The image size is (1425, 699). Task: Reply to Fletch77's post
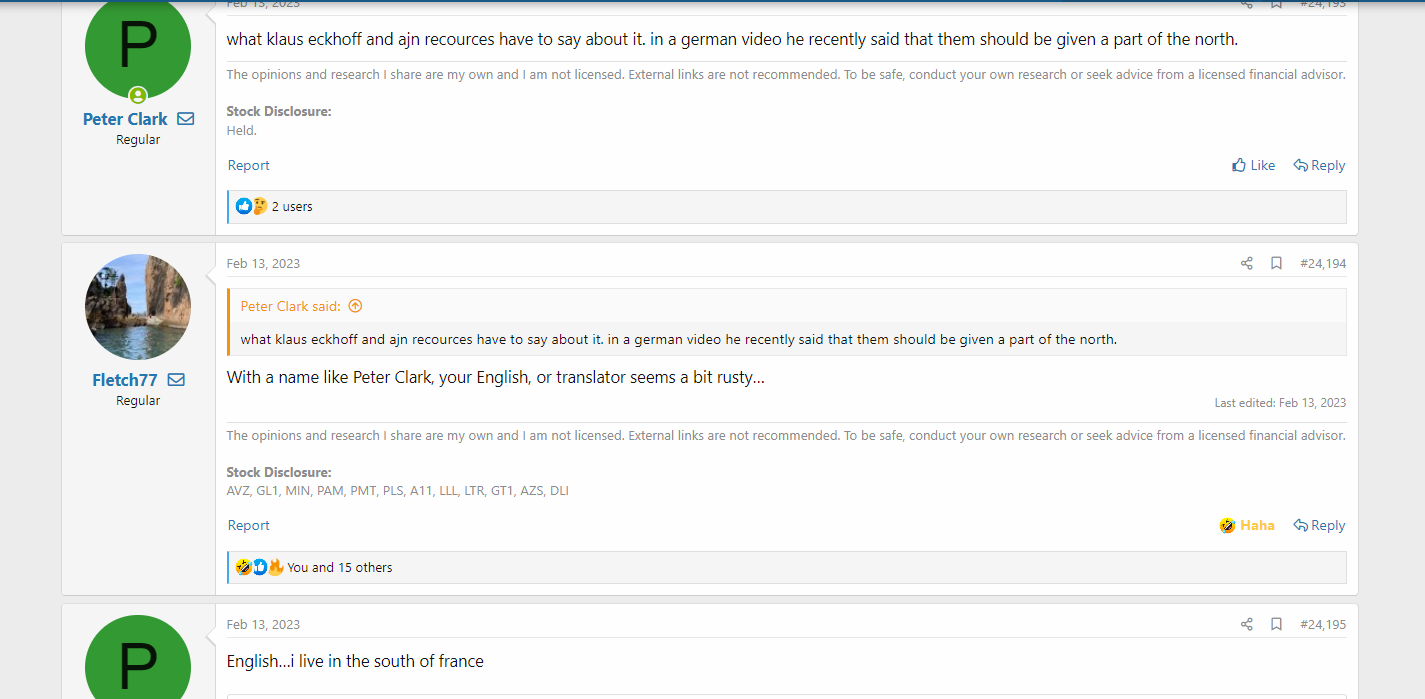coord(1319,525)
